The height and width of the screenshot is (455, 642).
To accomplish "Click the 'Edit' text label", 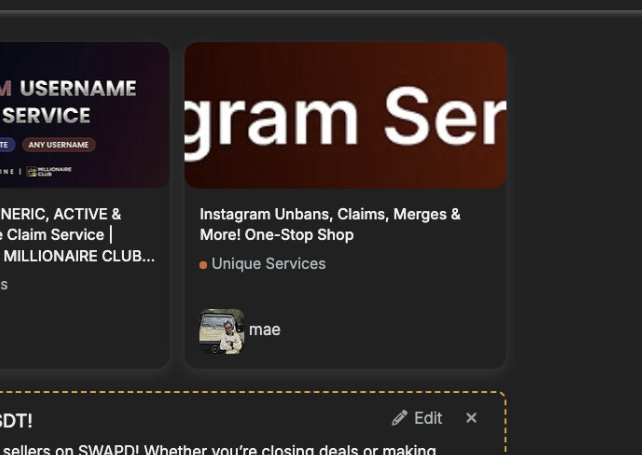I will tap(428, 418).
